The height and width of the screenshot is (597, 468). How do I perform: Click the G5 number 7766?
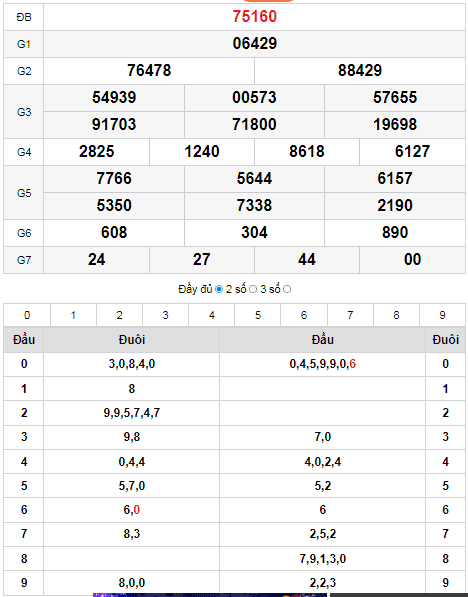[114, 179]
